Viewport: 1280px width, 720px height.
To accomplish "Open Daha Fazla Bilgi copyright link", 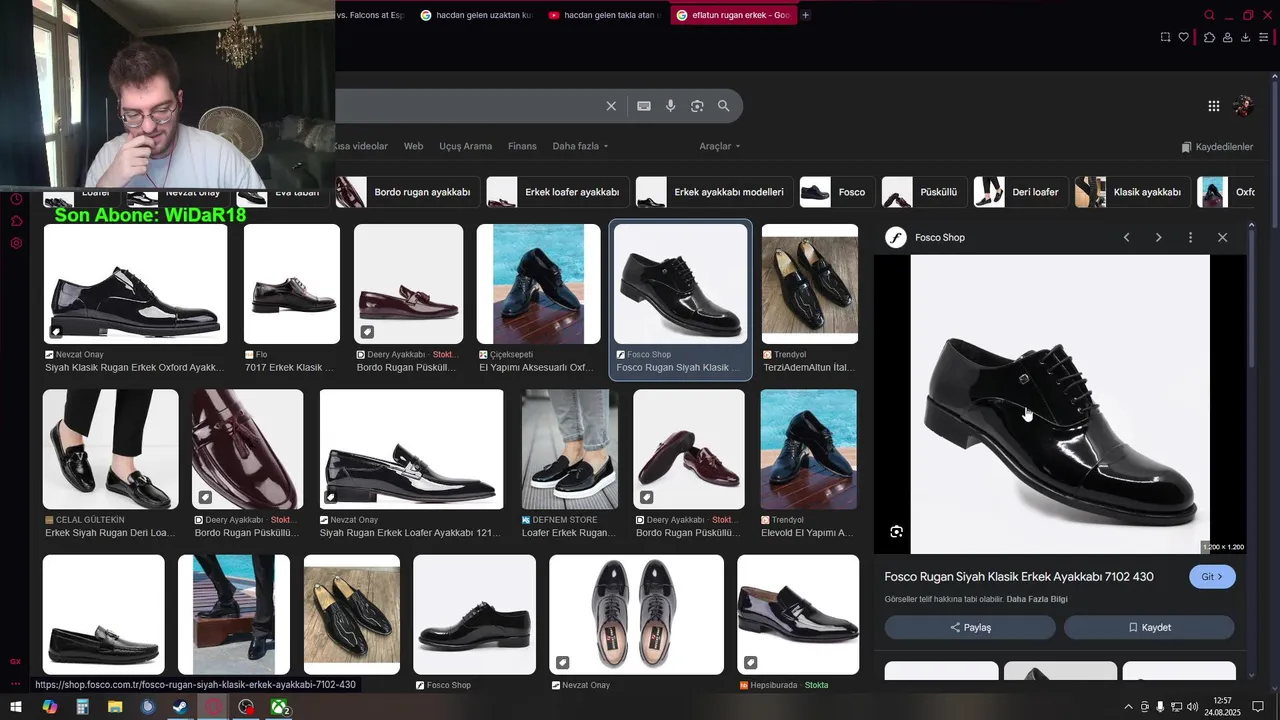I will tap(1037, 599).
